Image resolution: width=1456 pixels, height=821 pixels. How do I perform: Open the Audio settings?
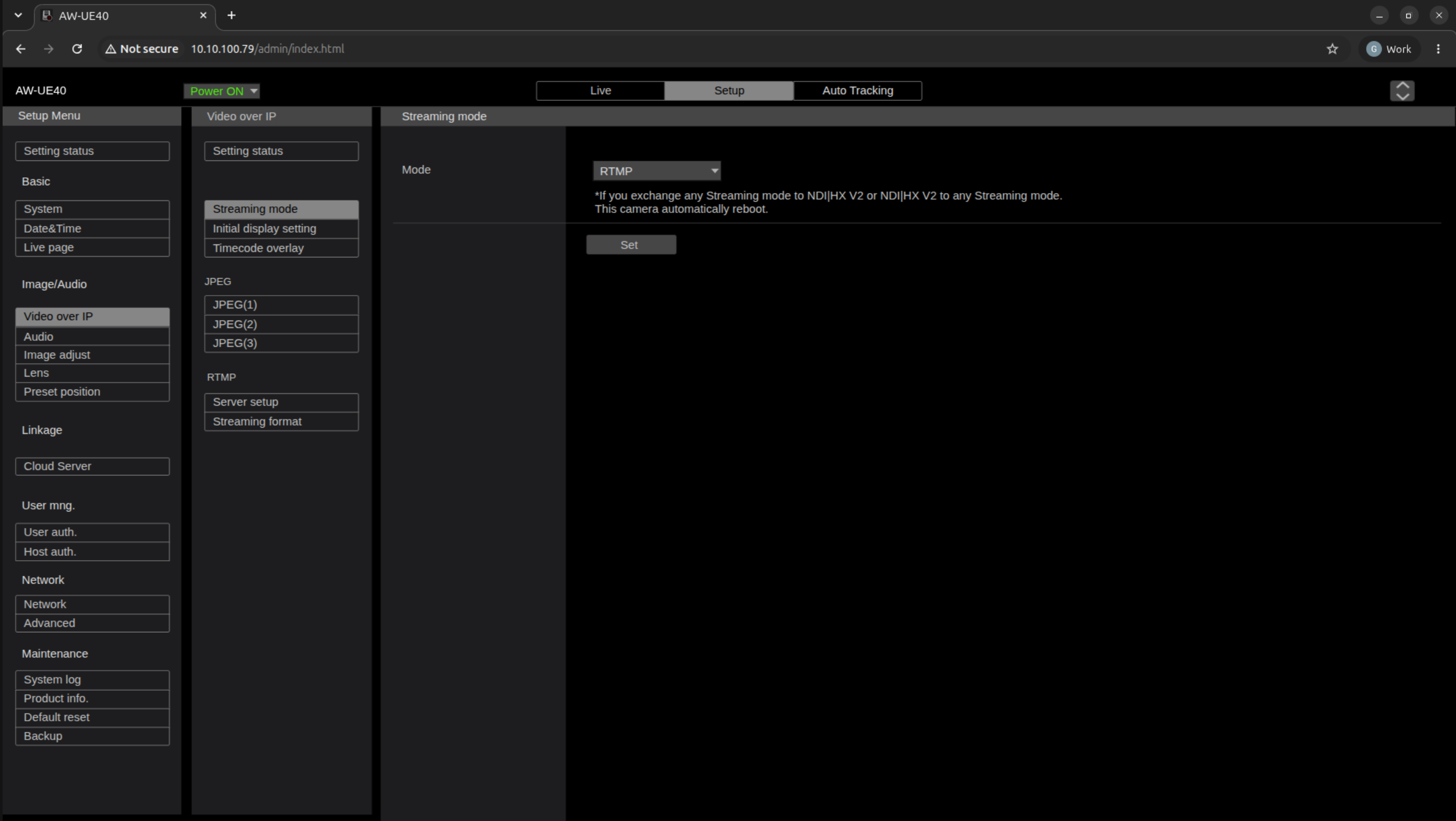tap(92, 336)
